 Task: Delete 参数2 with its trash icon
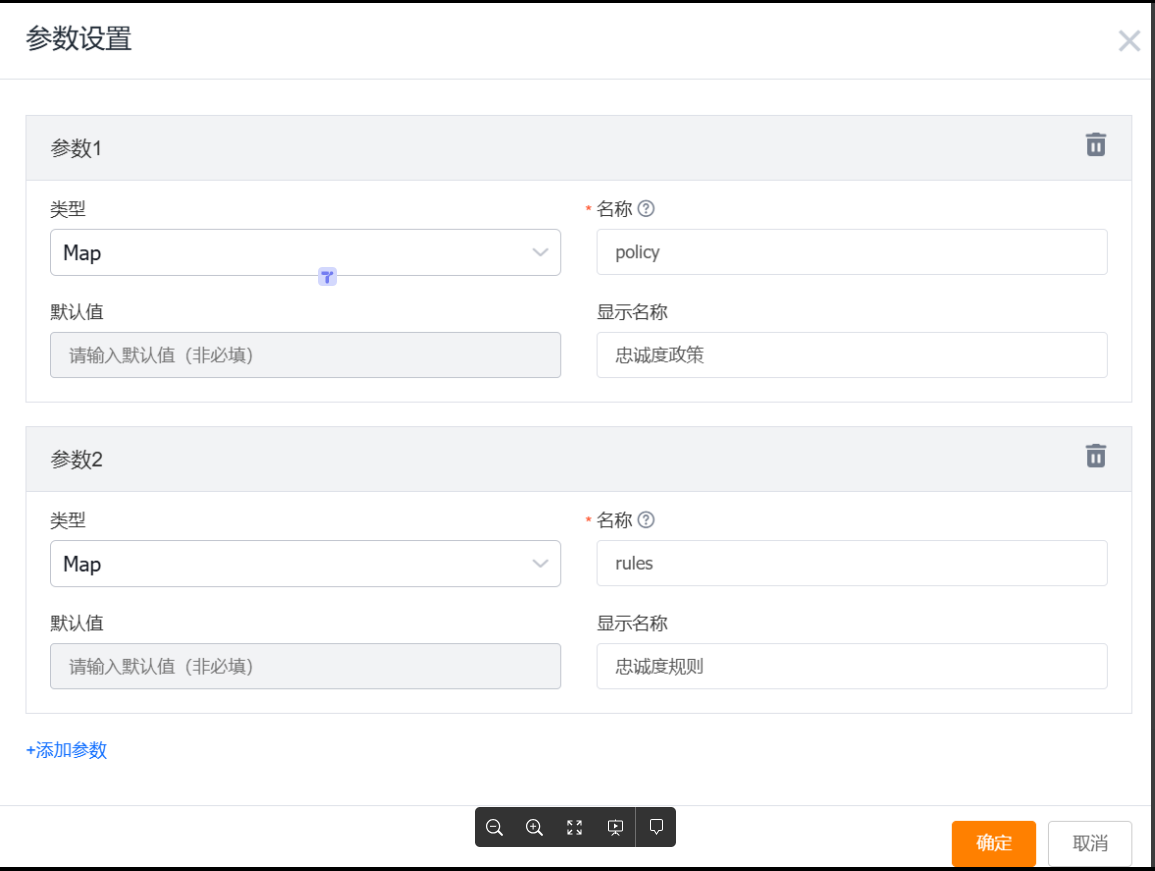coord(1095,456)
